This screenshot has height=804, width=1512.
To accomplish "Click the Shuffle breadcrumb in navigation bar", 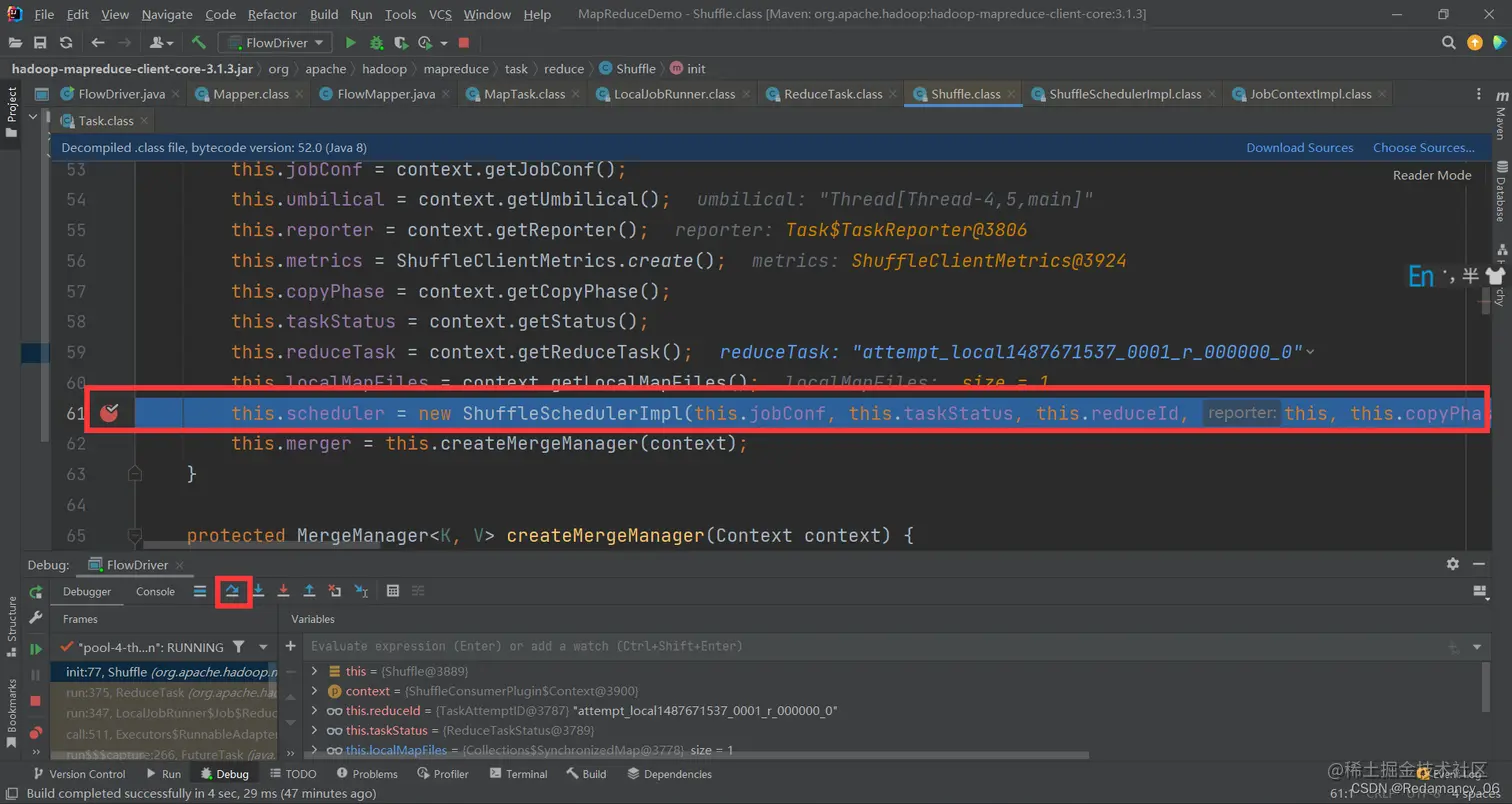I will (628, 69).
